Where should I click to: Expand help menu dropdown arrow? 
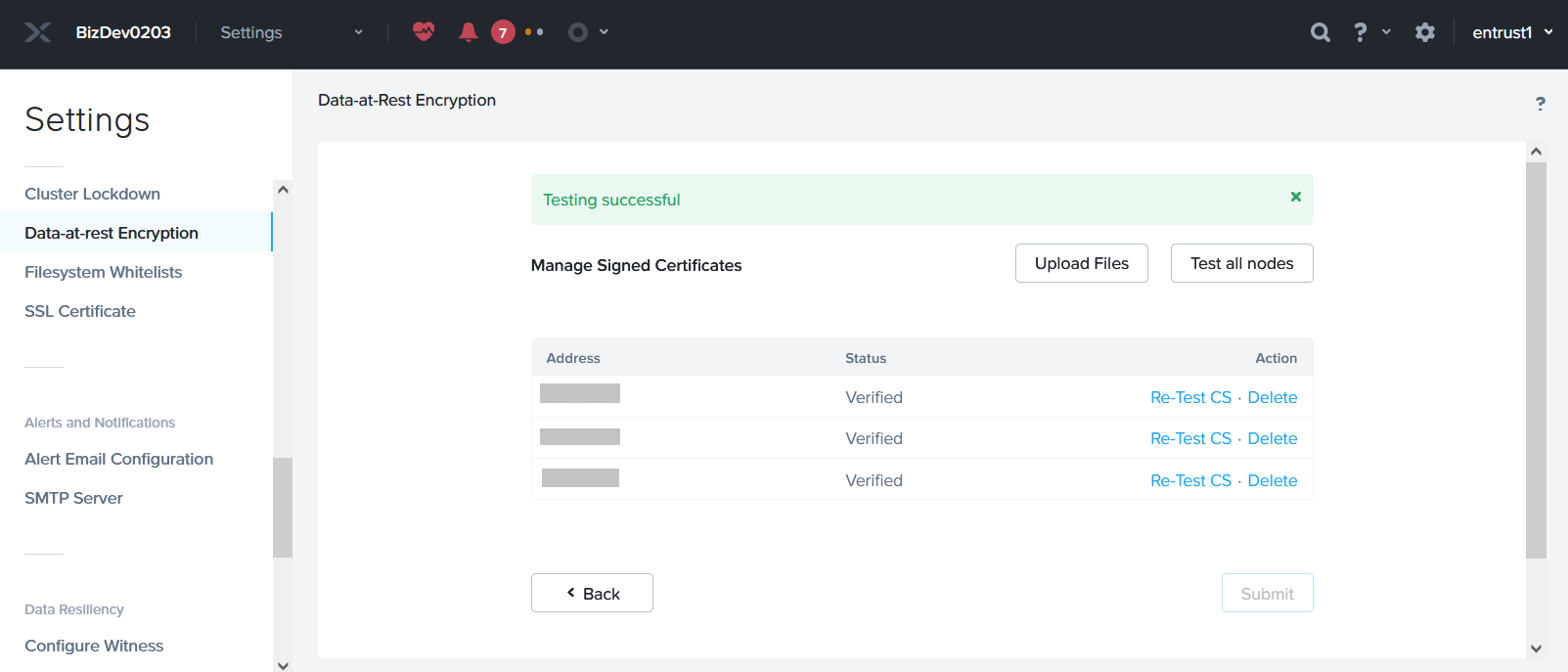tap(1386, 32)
